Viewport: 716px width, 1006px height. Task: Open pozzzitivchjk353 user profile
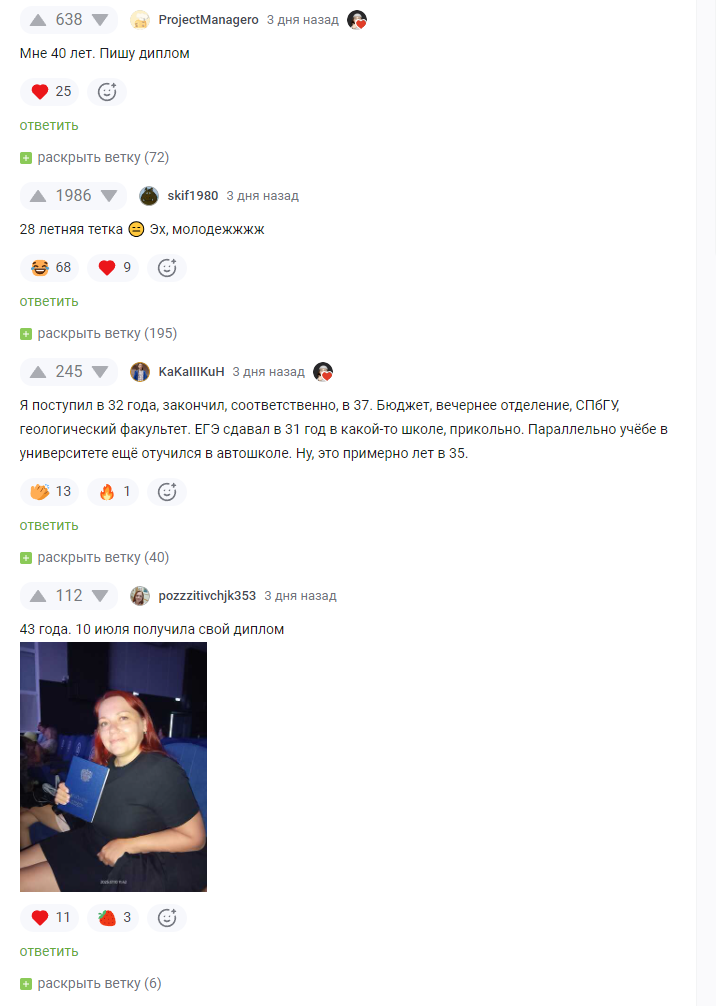(207, 595)
